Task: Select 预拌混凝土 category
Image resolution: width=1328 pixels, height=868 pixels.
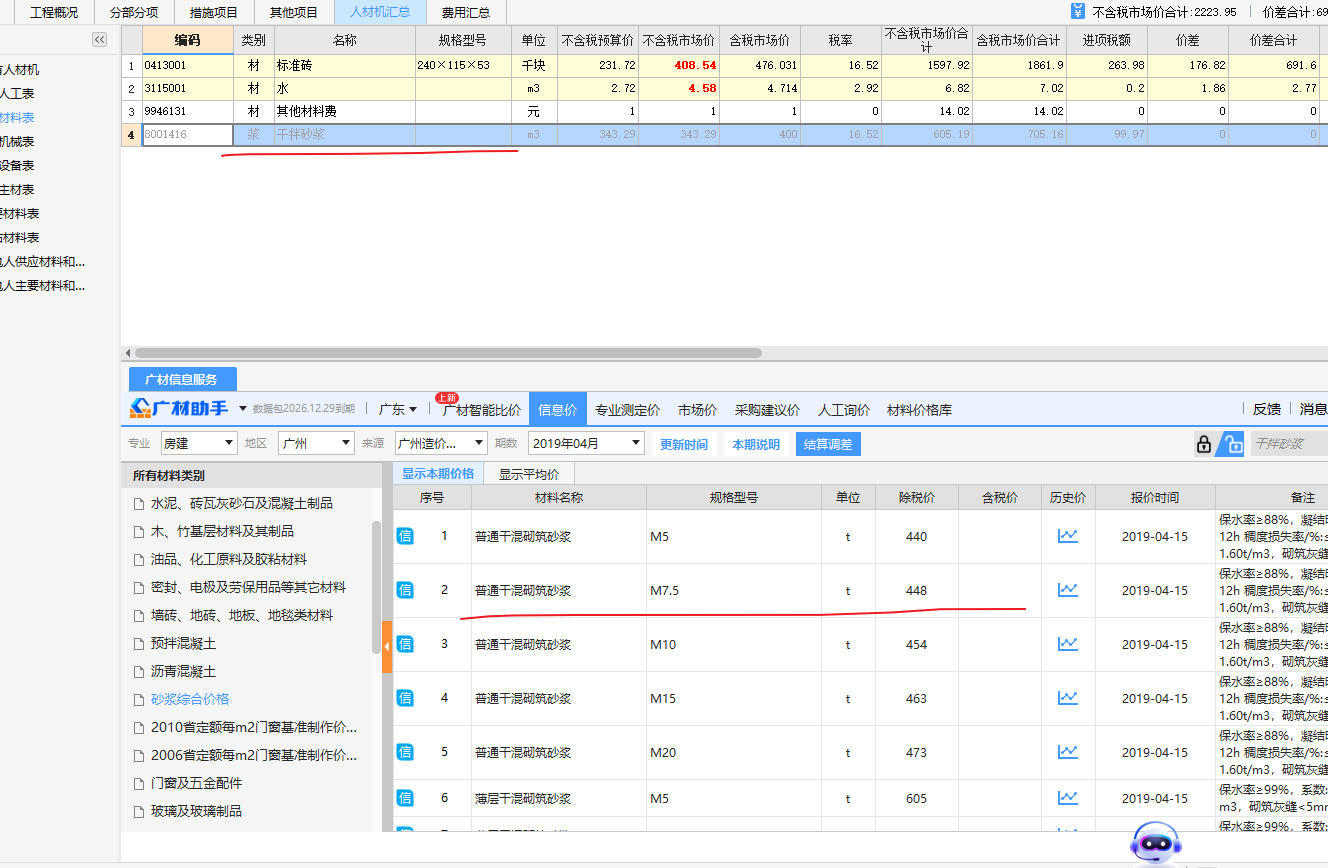Action: pos(183,643)
